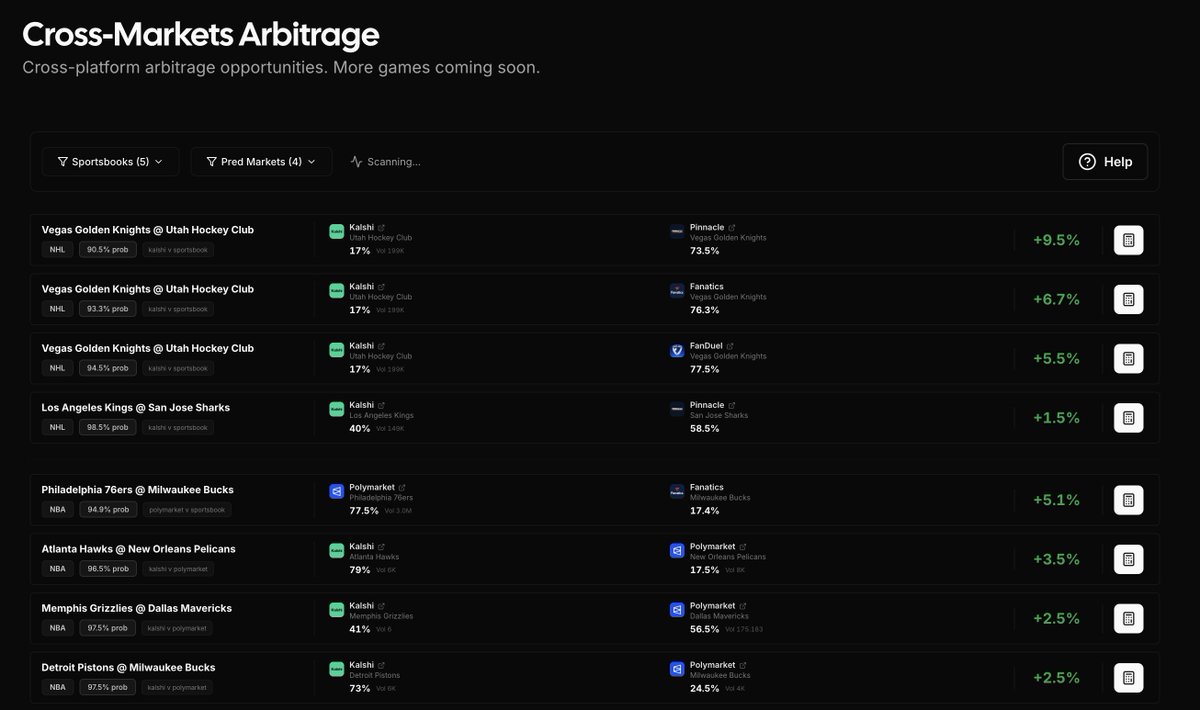Click Kalshi logo beside Memphis Grizzlies
The width and height of the screenshot is (1200, 710).
[336, 610]
